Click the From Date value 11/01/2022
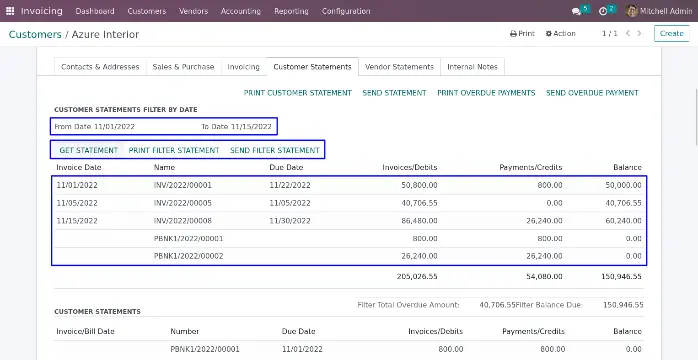Viewport: 698px width, 360px height. (114, 126)
